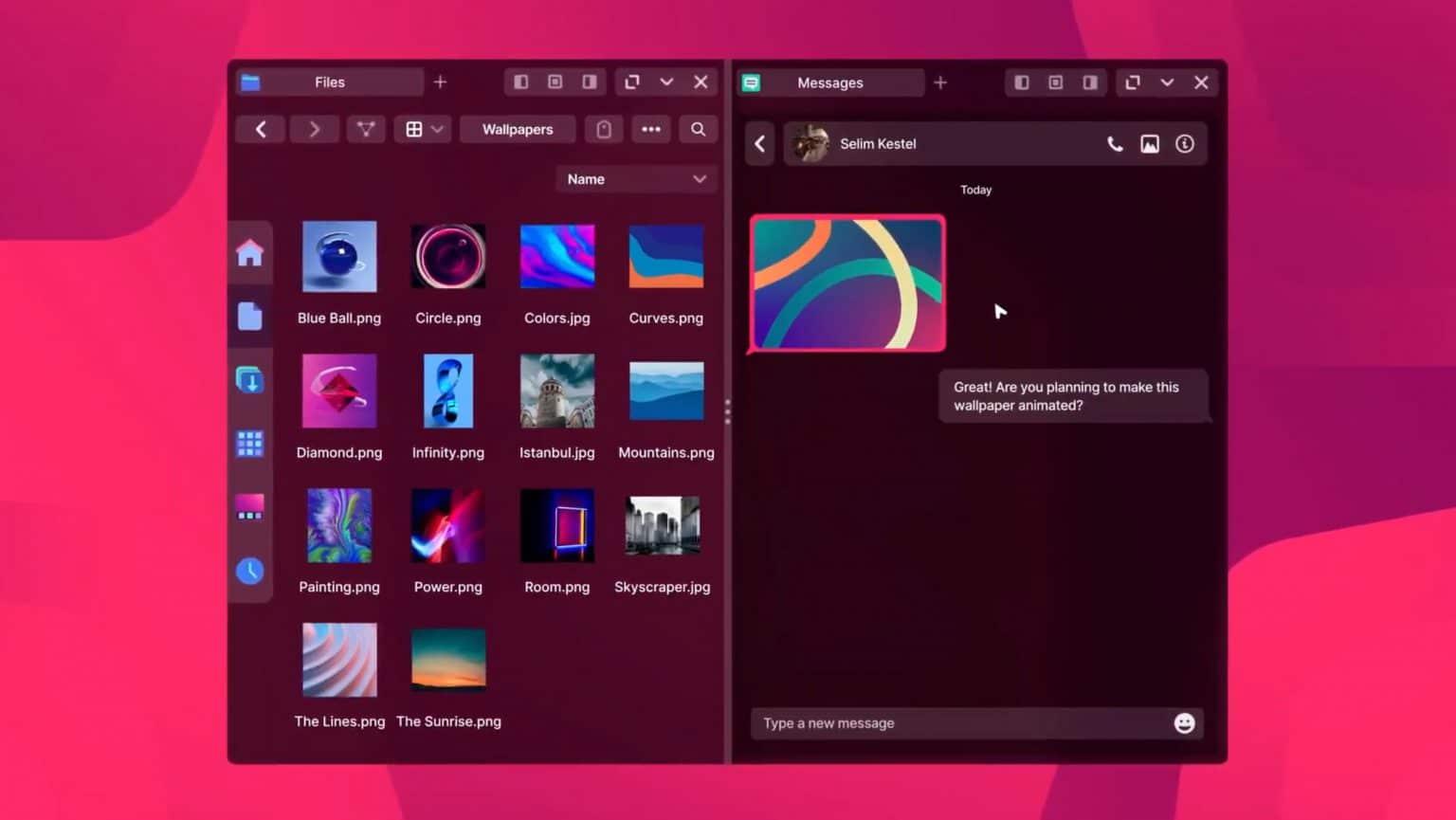Switch to the Wallpapers breadcrumb
This screenshot has height=820, width=1456.
(x=518, y=129)
